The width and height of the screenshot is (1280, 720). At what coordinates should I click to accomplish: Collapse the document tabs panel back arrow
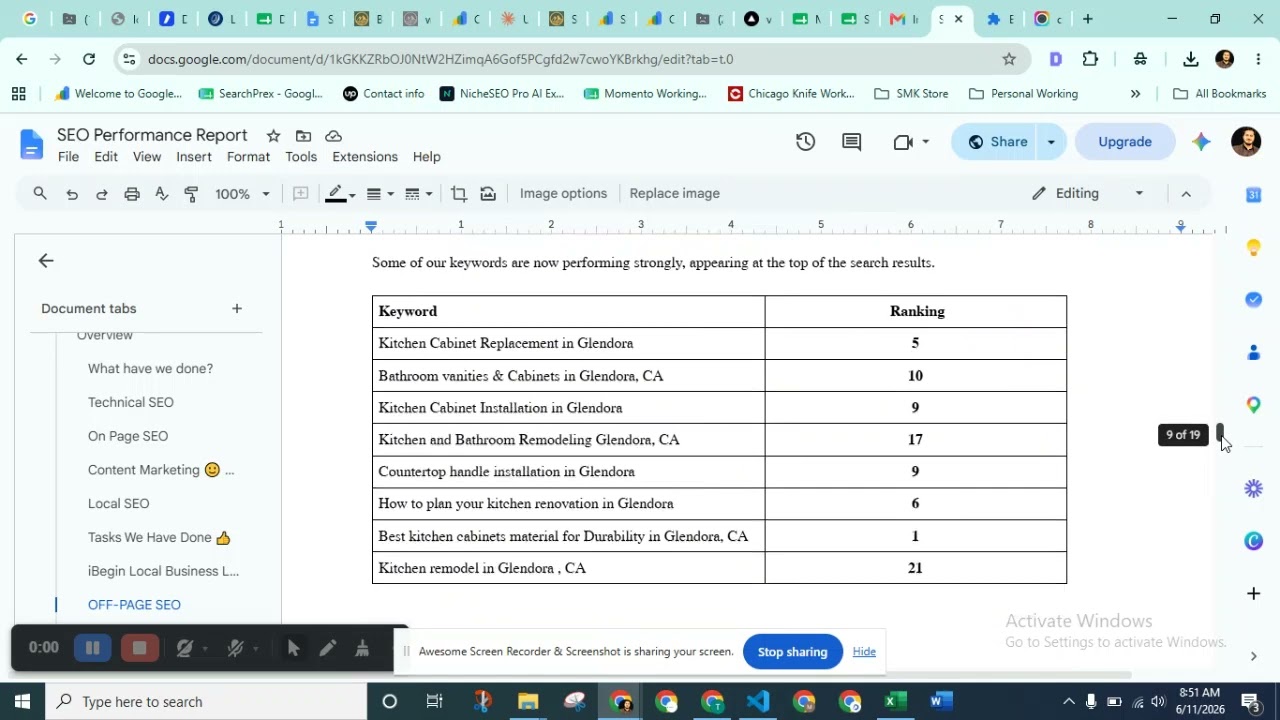pyautogui.click(x=46, y=261)
